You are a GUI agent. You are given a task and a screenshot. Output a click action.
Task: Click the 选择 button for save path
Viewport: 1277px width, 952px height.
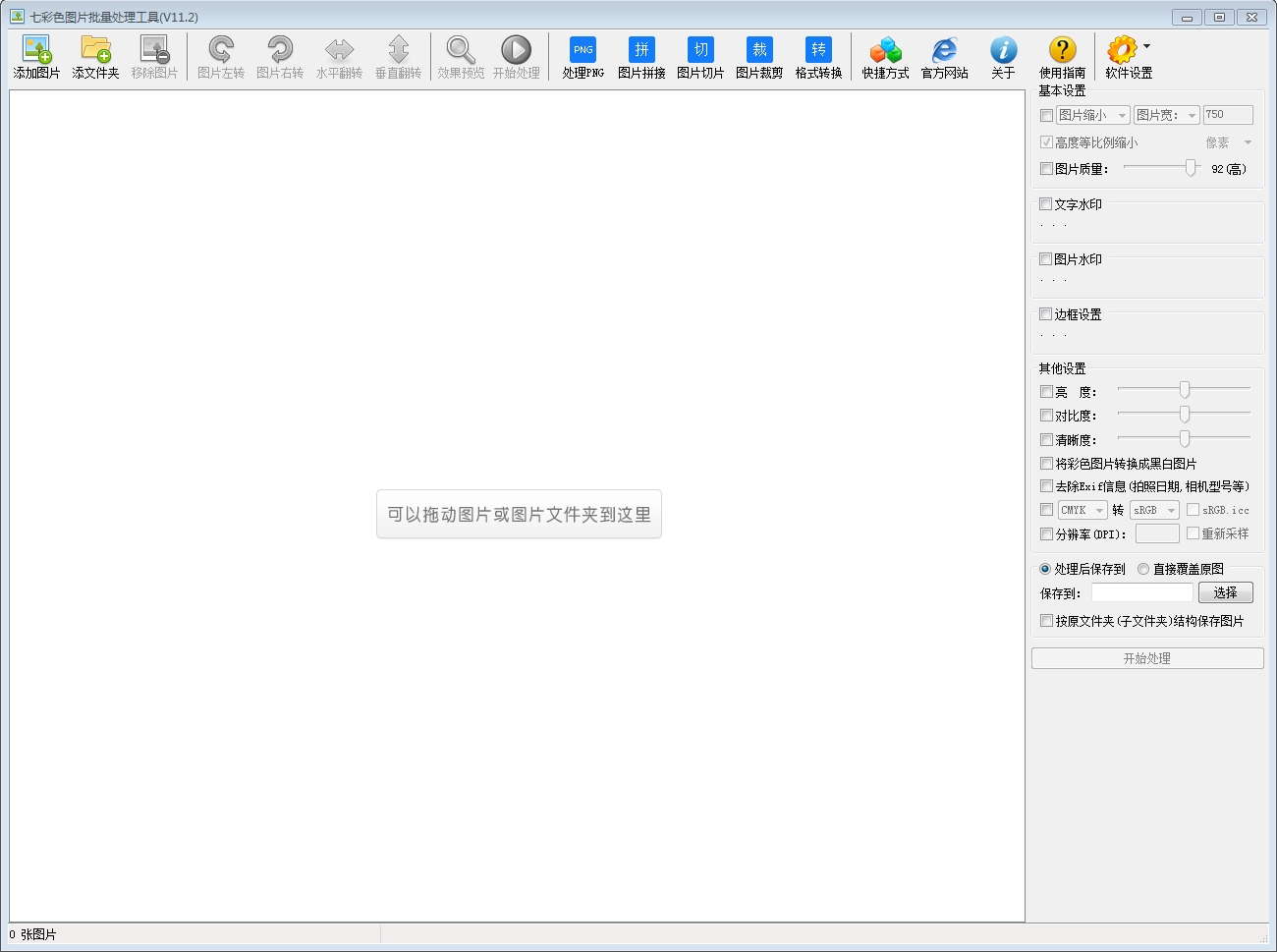1225,593
